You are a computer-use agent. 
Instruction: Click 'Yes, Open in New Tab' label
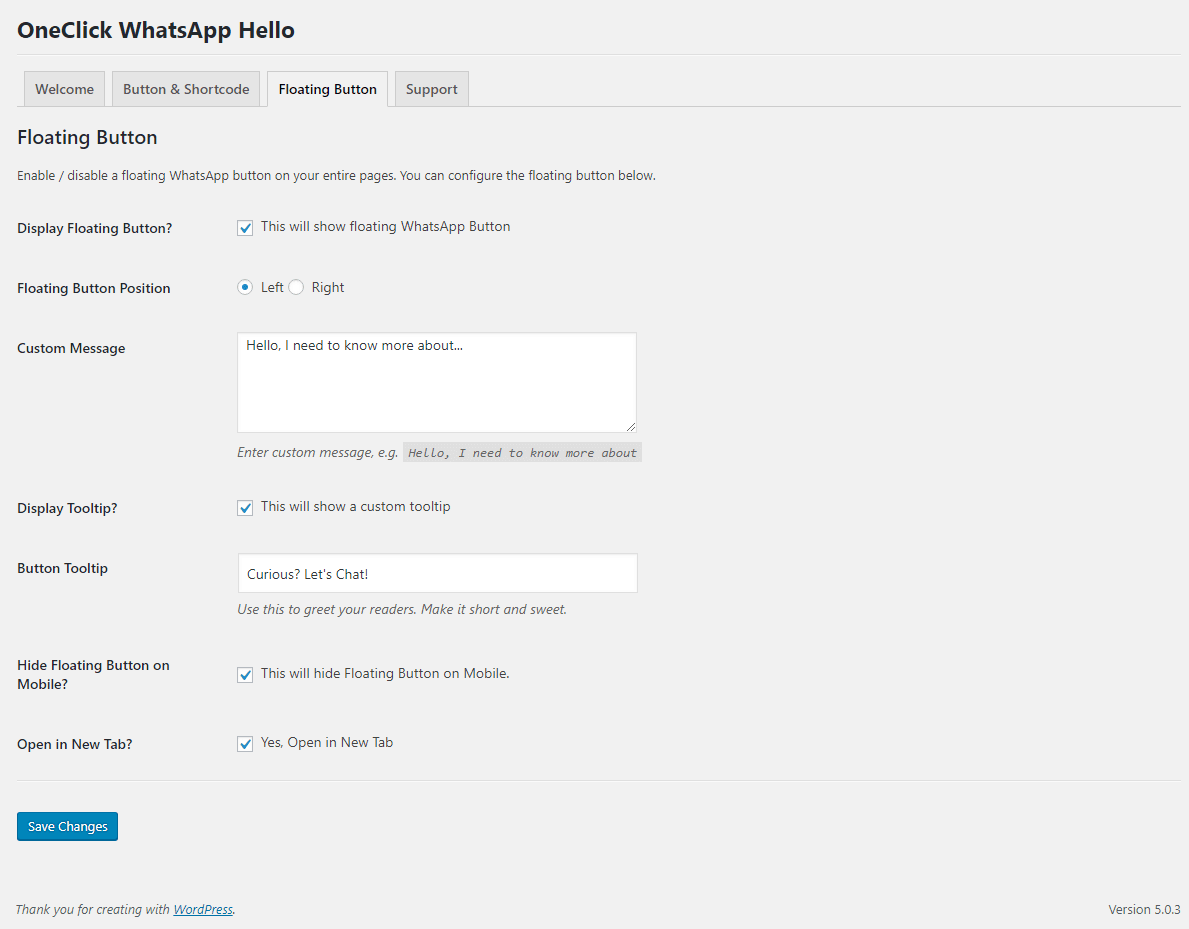[327, 742]
